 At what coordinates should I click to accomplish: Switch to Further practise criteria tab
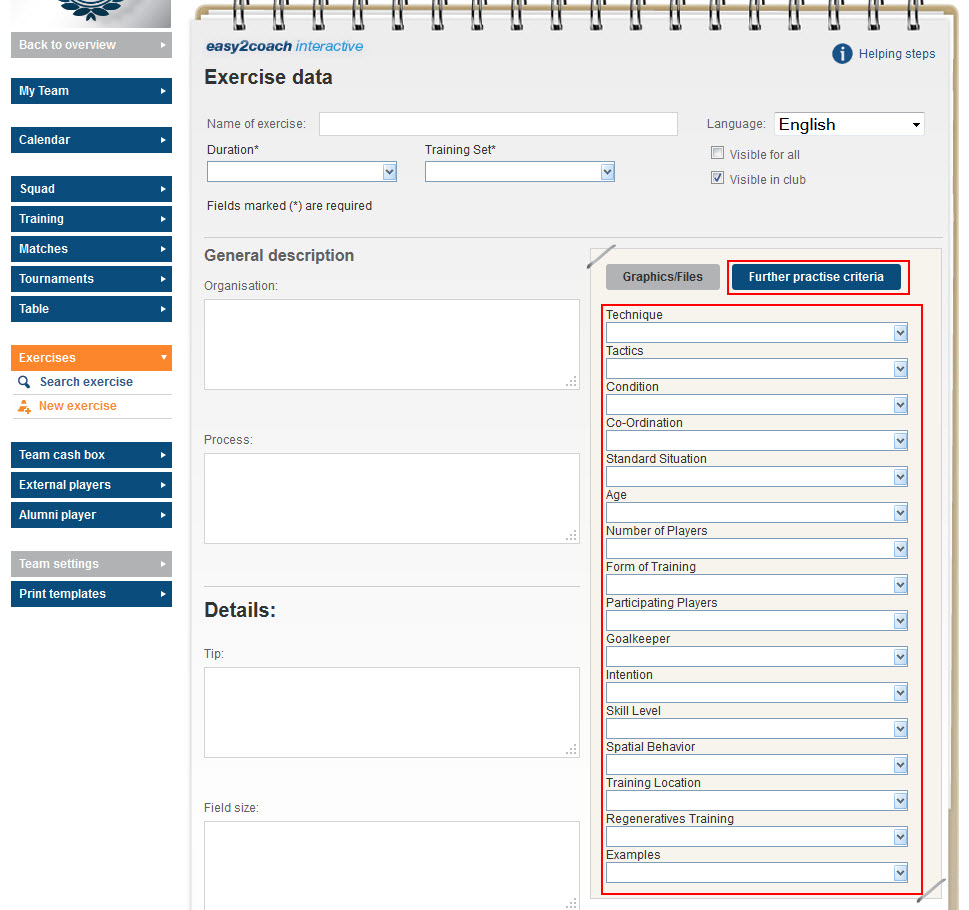(816, 277)
